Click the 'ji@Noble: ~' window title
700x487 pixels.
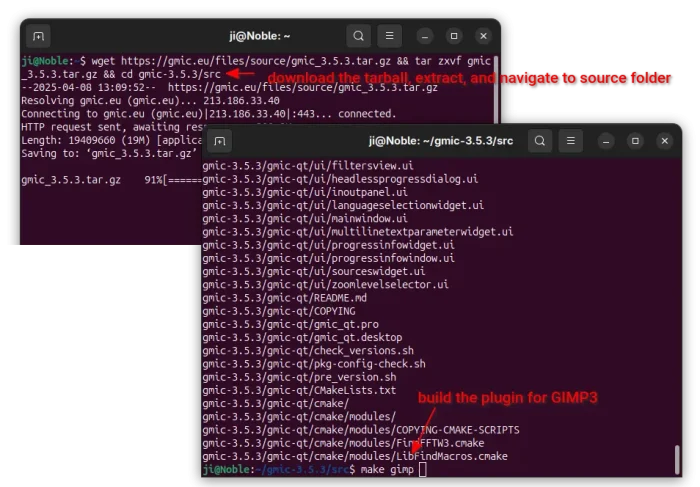click(x=260, y=36)
